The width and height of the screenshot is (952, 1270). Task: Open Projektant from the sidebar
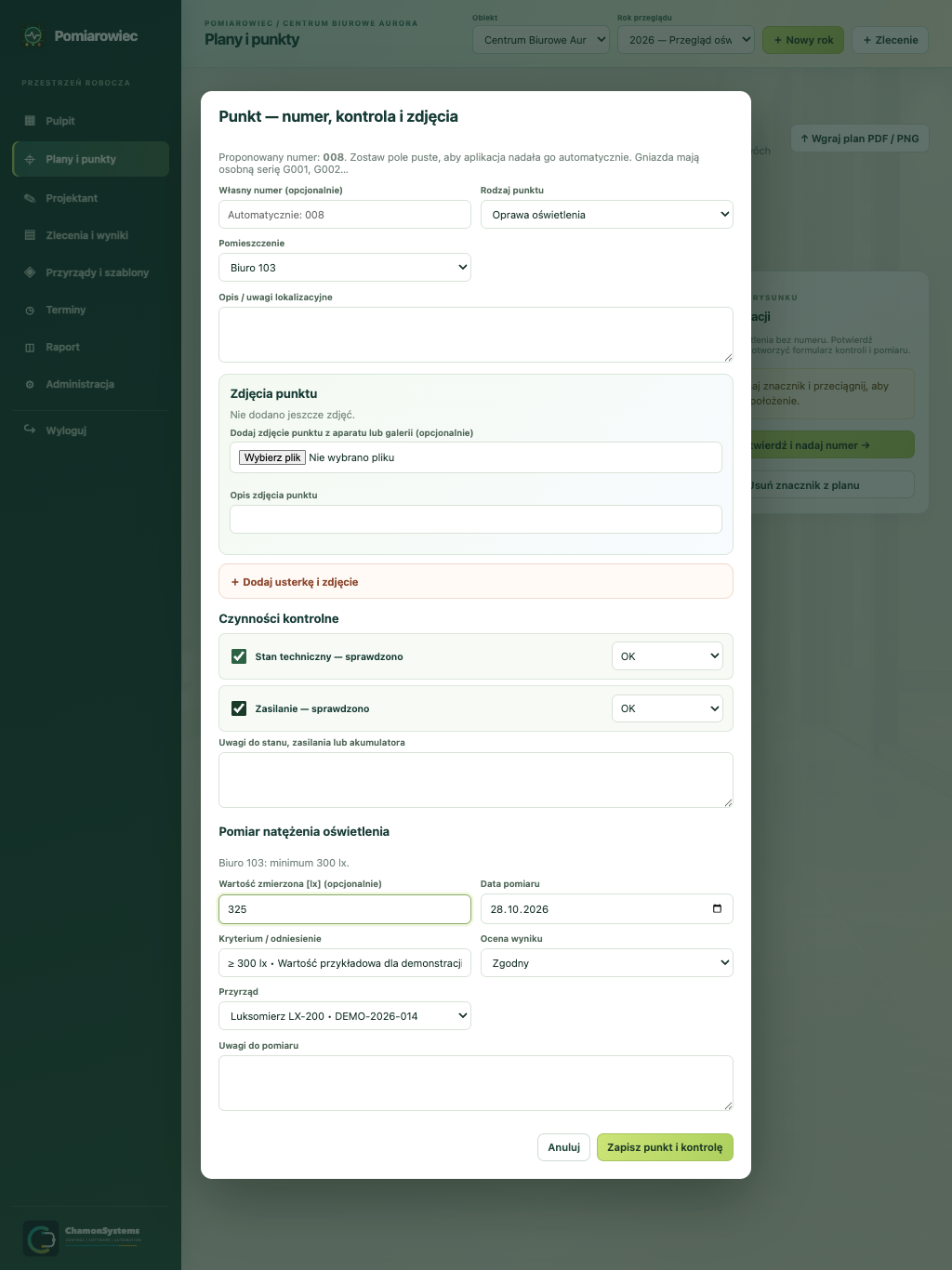(90, 198)
